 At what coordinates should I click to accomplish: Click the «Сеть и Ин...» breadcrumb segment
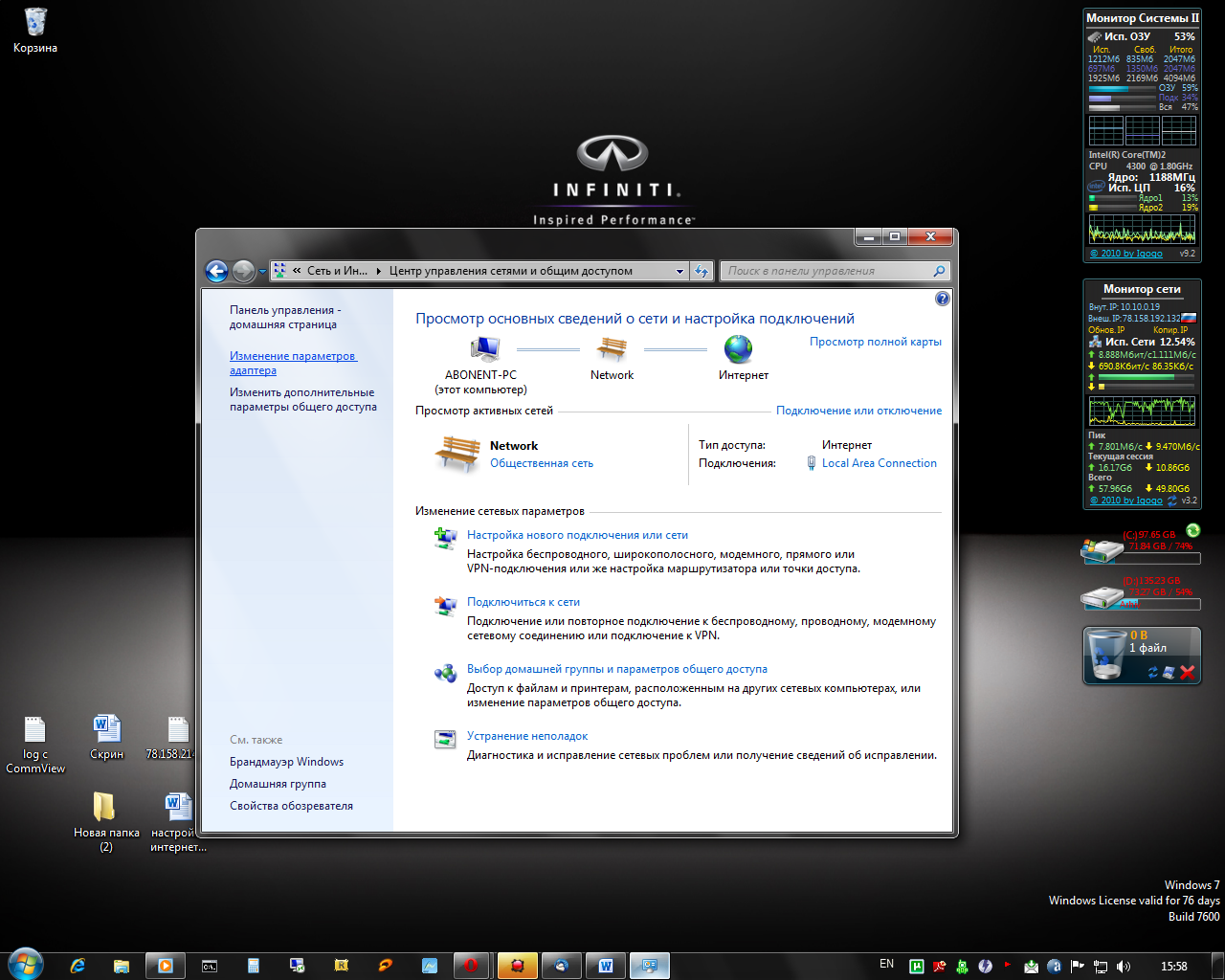[x=337, y=271]
